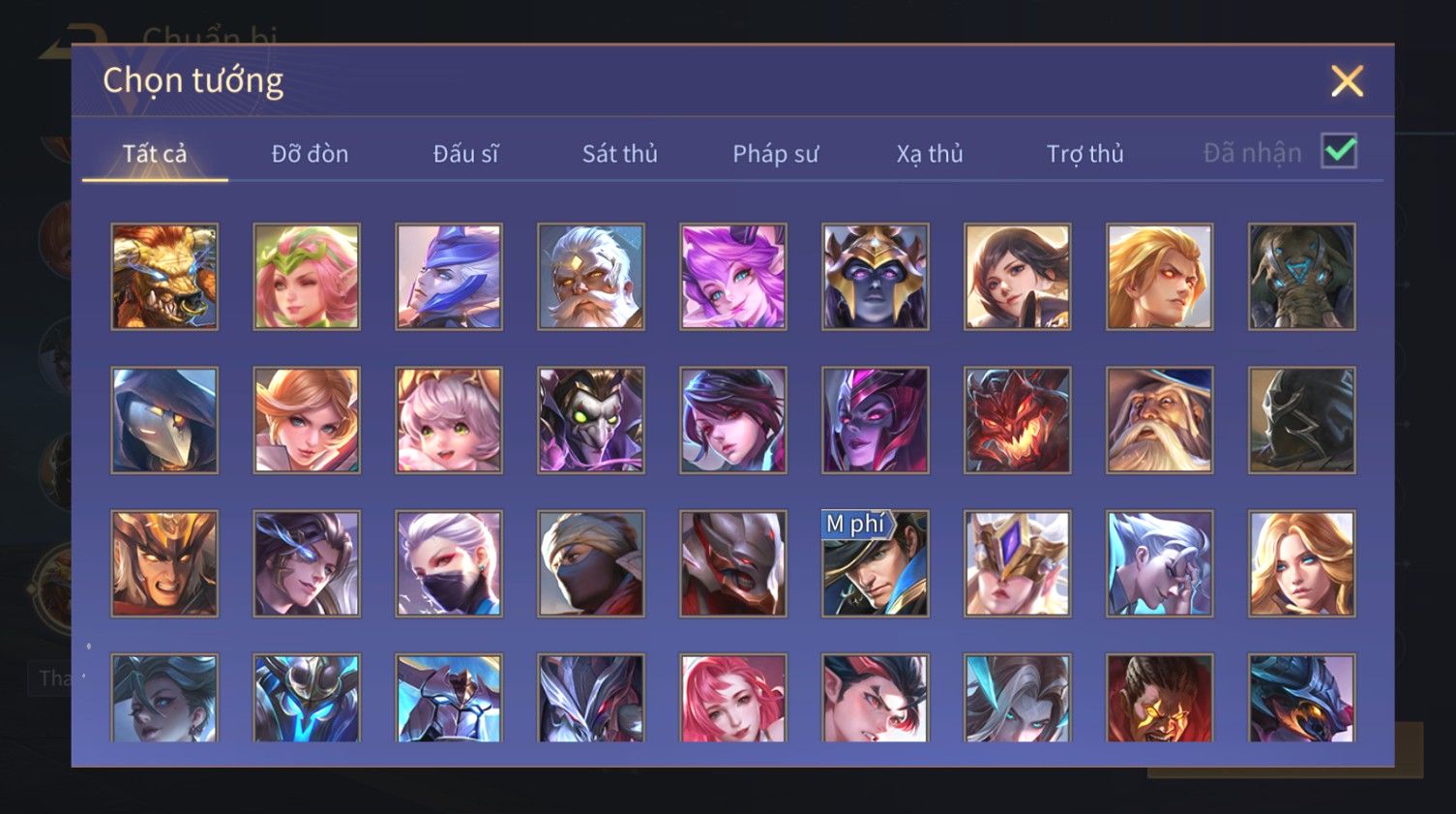The width and height of the screenshot is (1456, 814).
Task: Pick the blonde woman with blue eyes portrait
Action: [x=1302, y=563]
